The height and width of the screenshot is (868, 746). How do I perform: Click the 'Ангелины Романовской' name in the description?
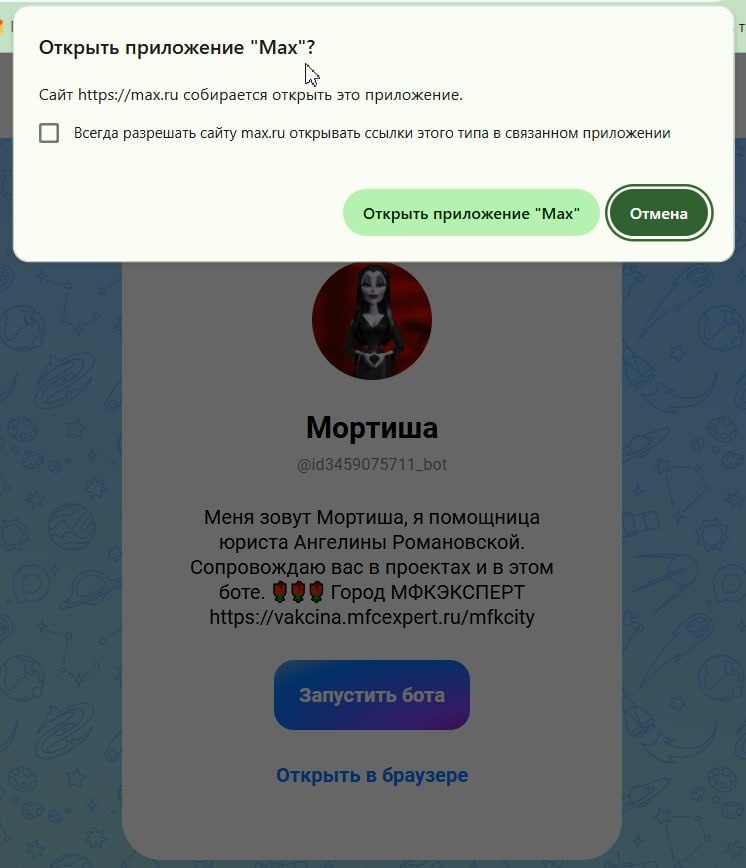409,542
